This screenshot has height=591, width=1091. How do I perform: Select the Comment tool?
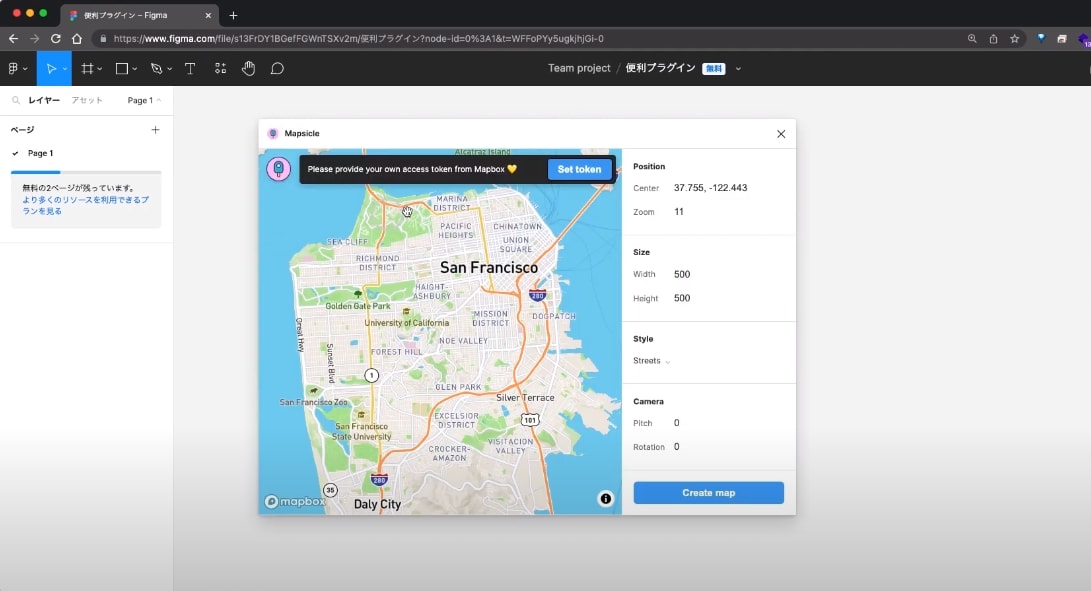coord(277,68)
